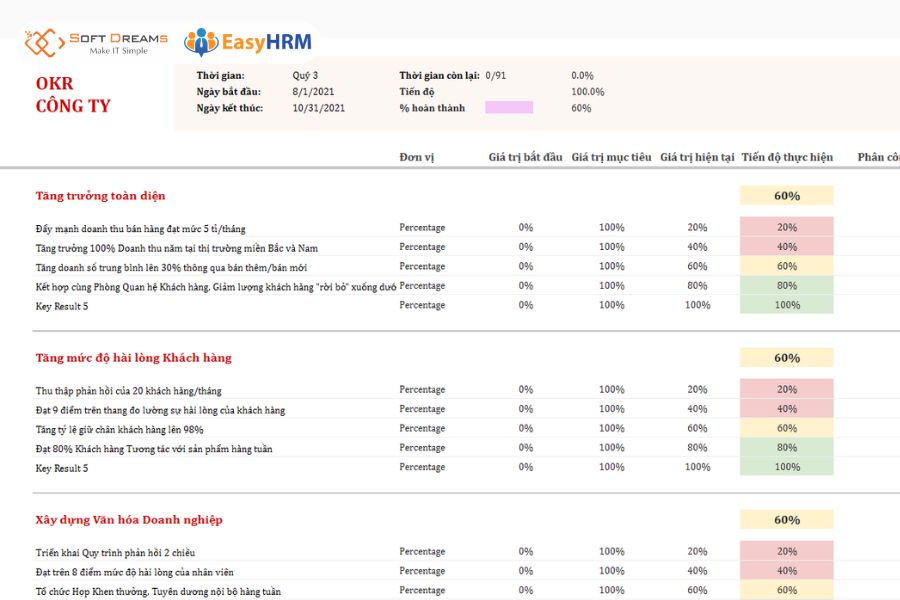Select yellow 60% progress of 'Tăng doanh số trung bình'
The width and height of the screenshot is (900, 600).
tap(786, 266)
